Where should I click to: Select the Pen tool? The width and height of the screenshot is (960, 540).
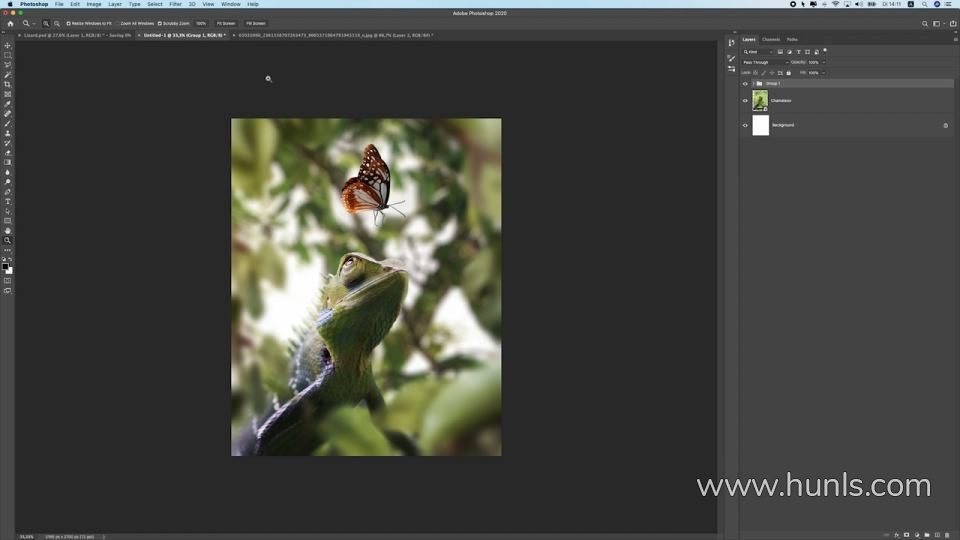[x=7, y=192]
